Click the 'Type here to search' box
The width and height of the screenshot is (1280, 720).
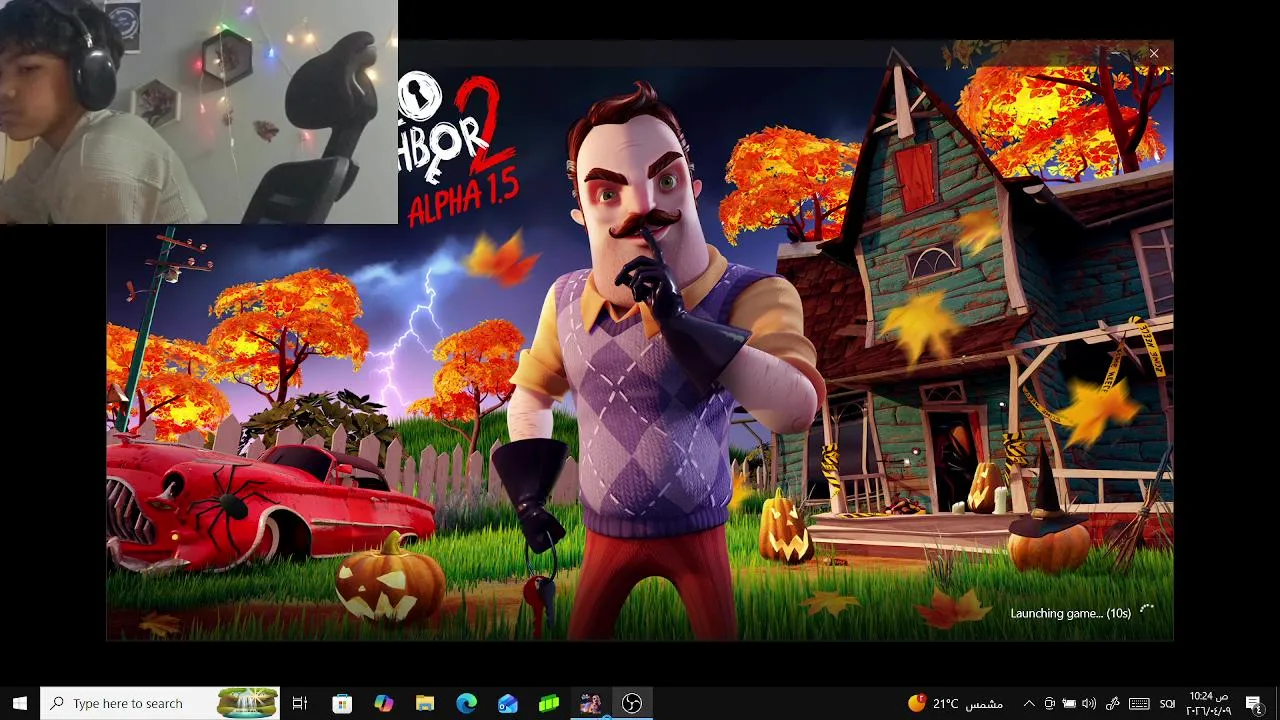pyautogui.click(x=162, y=703)
